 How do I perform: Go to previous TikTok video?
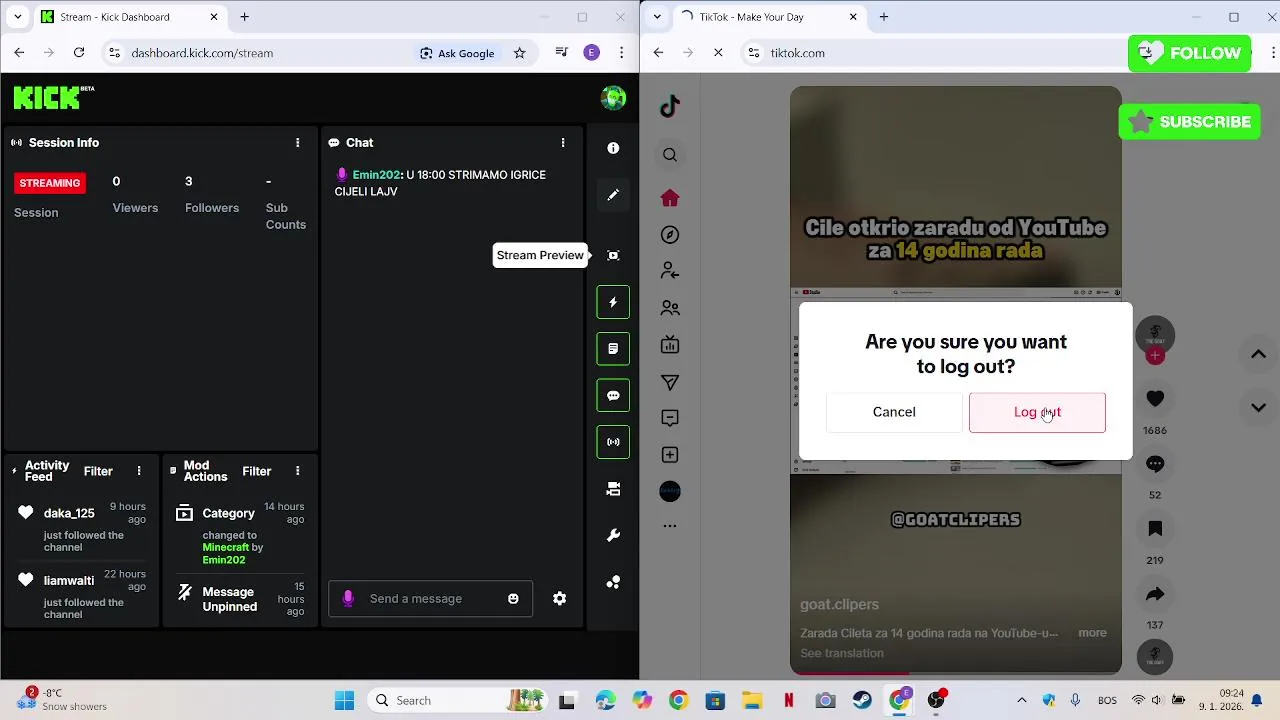click(x=1258, y=354)
